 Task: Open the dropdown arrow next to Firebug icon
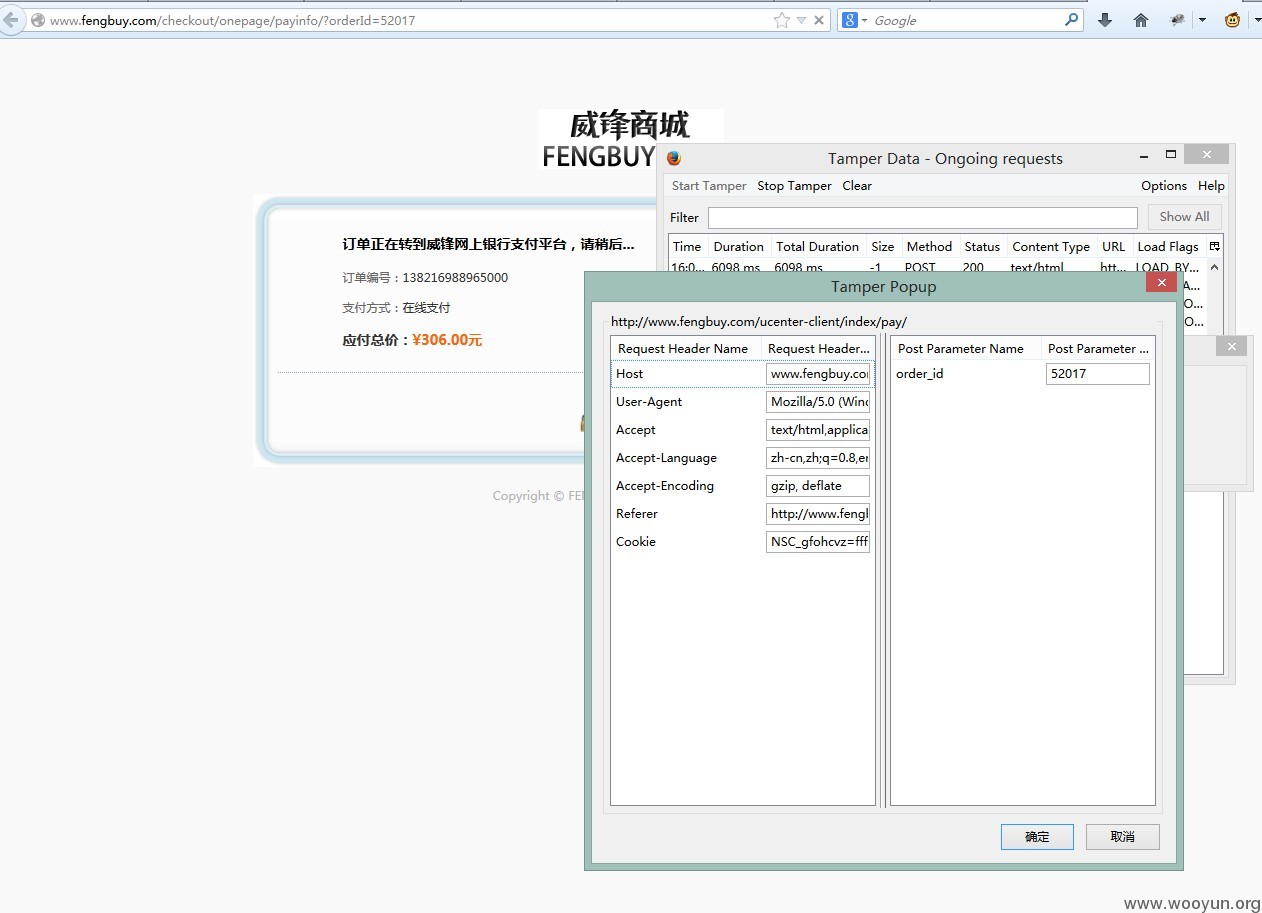(x=1202, y=20)
